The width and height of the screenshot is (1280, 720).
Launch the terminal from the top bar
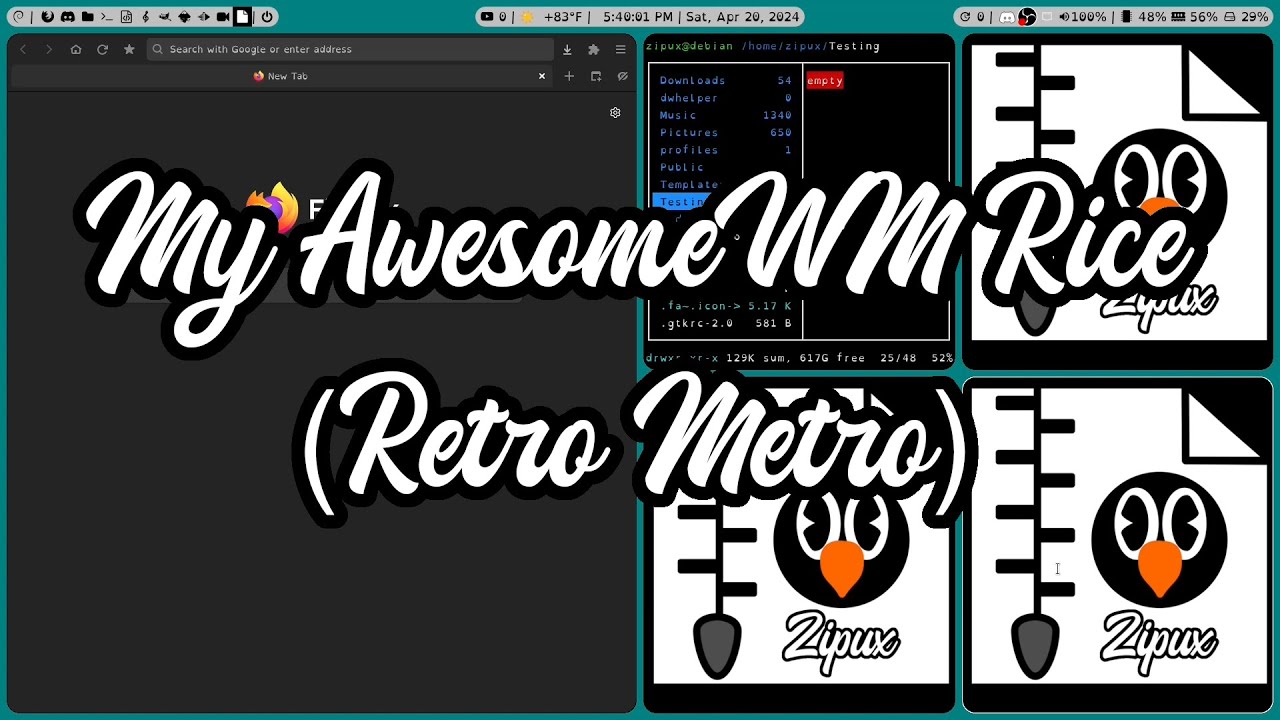(x=107, y=17)
